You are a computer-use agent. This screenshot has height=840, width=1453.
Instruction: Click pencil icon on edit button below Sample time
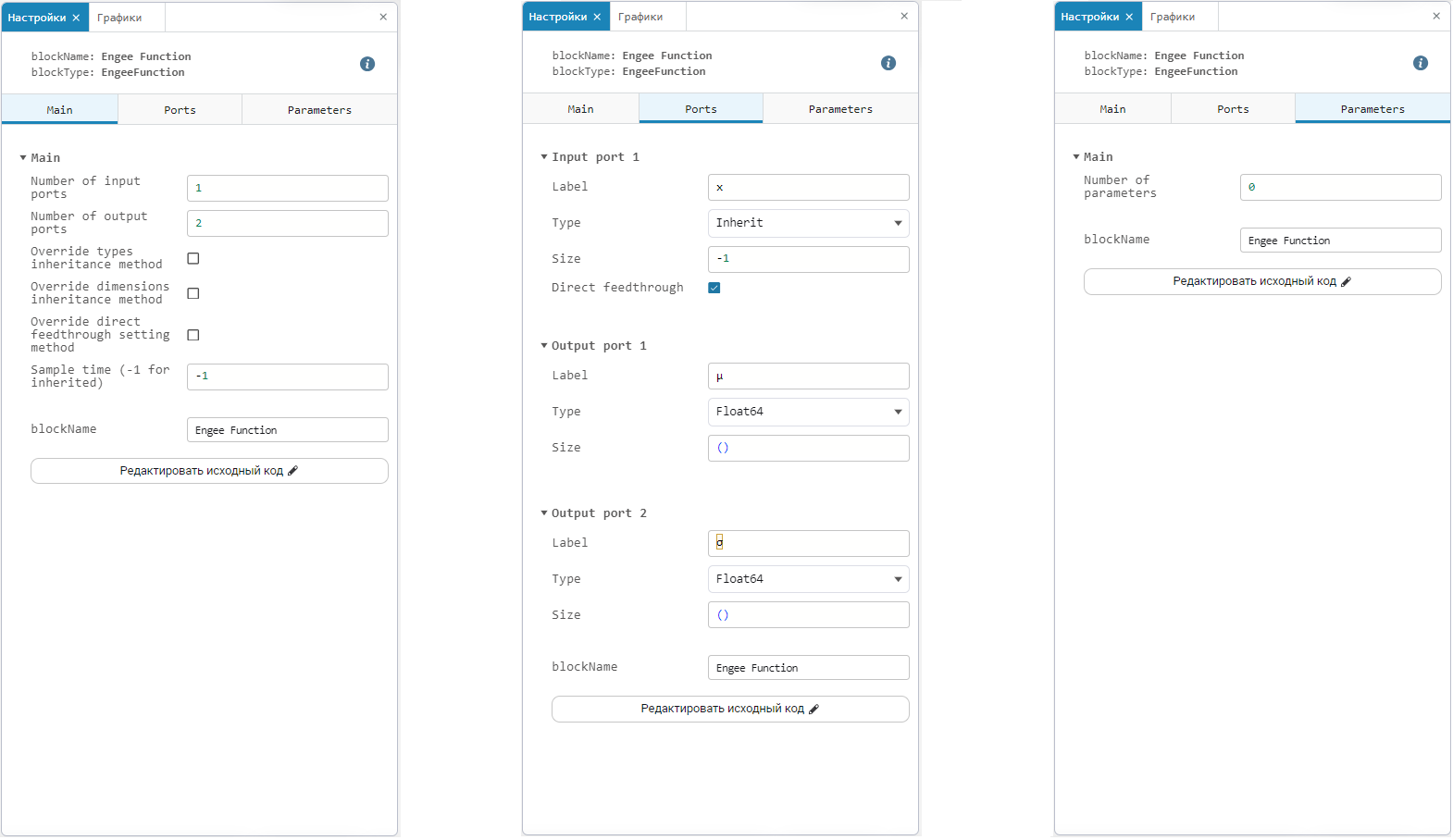pos(293,471)
